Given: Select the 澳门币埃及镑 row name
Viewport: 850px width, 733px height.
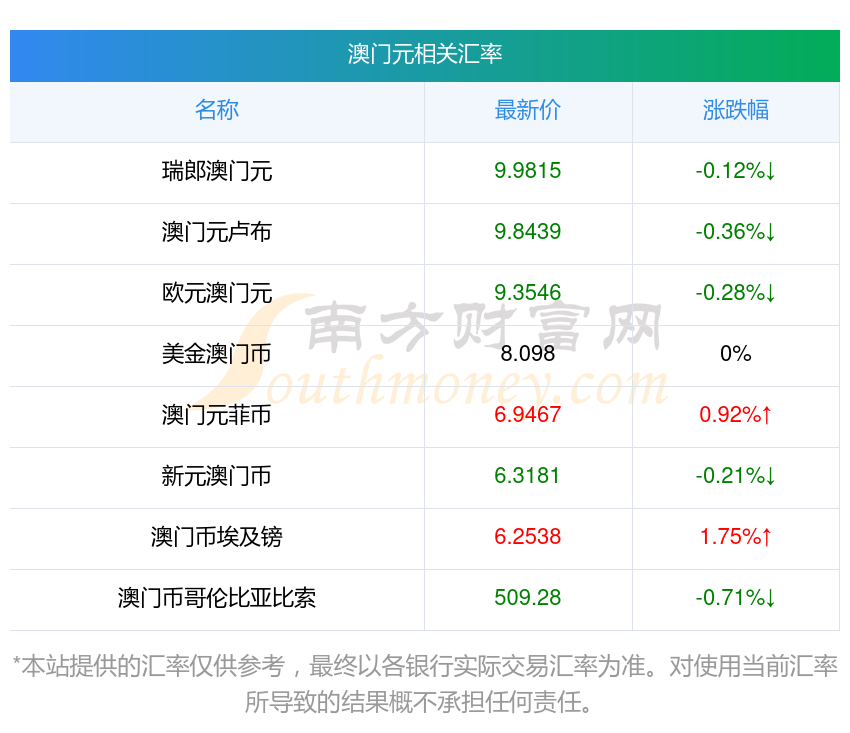Looking at the screenshot, I should click(217, 537).
